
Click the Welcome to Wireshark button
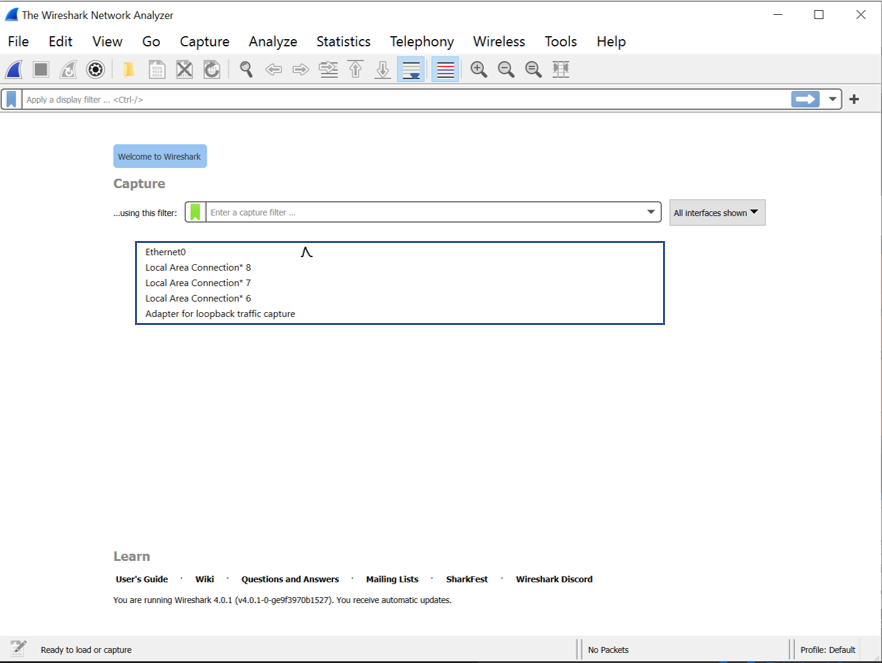pos(159,156)
